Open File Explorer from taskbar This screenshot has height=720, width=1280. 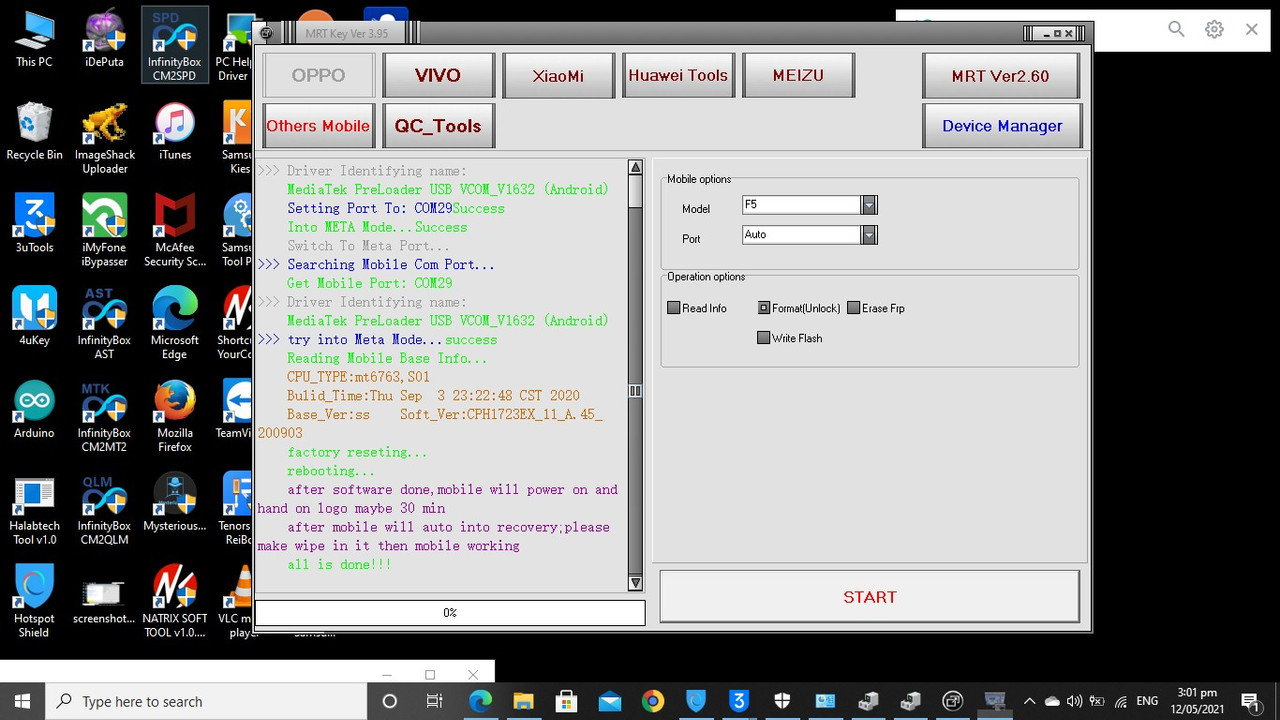(523, 701)
